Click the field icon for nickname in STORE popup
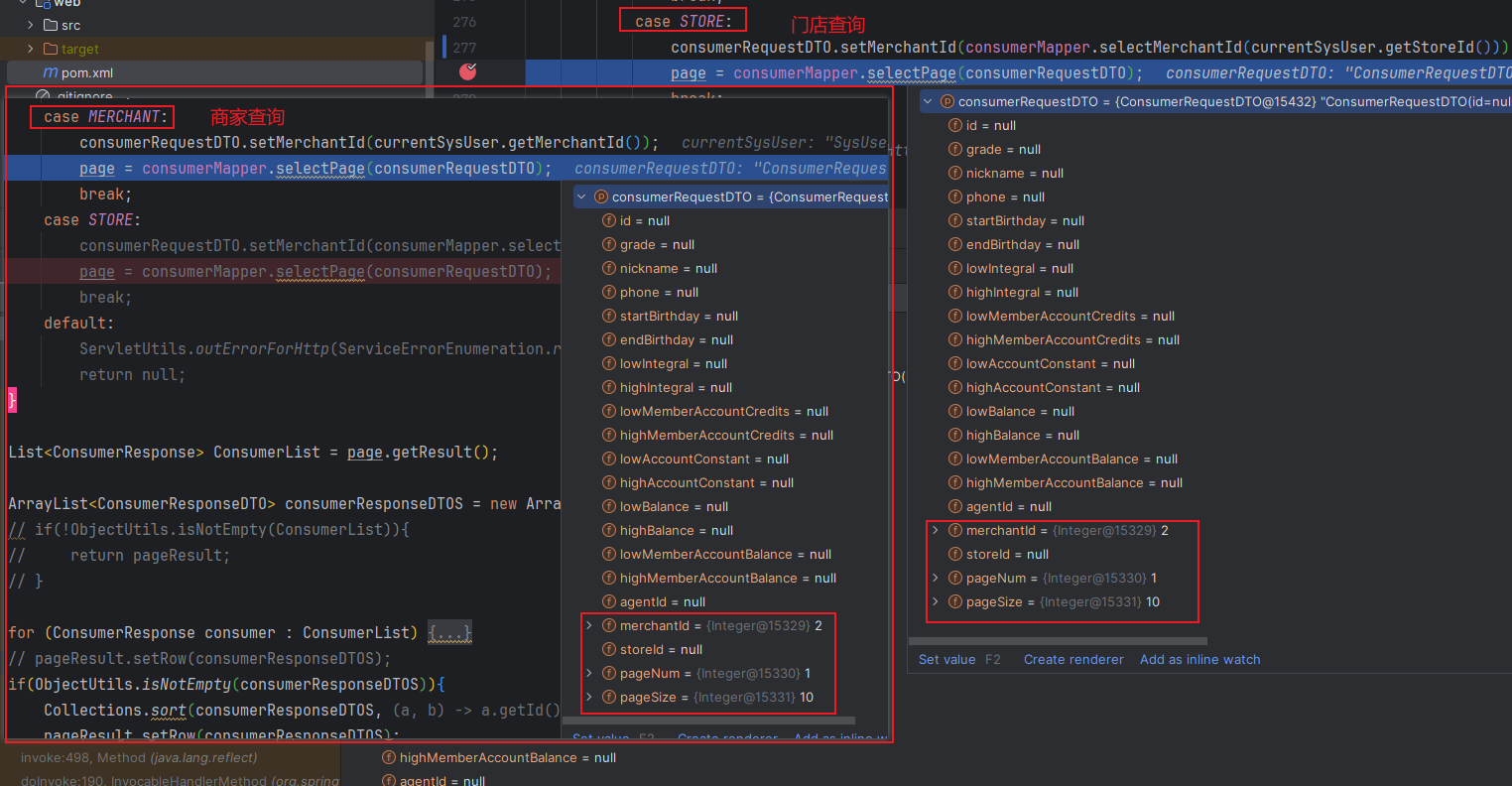1512x786 pixels. click(x=956, y=173)
